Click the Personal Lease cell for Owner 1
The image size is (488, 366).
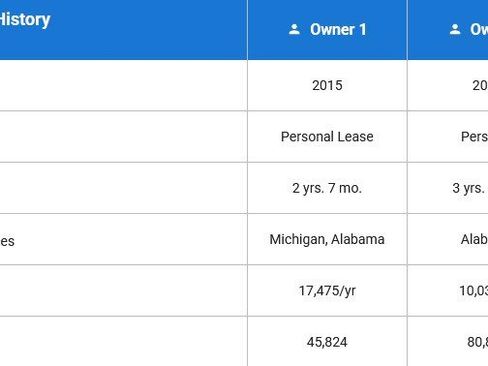coord(327,137)
